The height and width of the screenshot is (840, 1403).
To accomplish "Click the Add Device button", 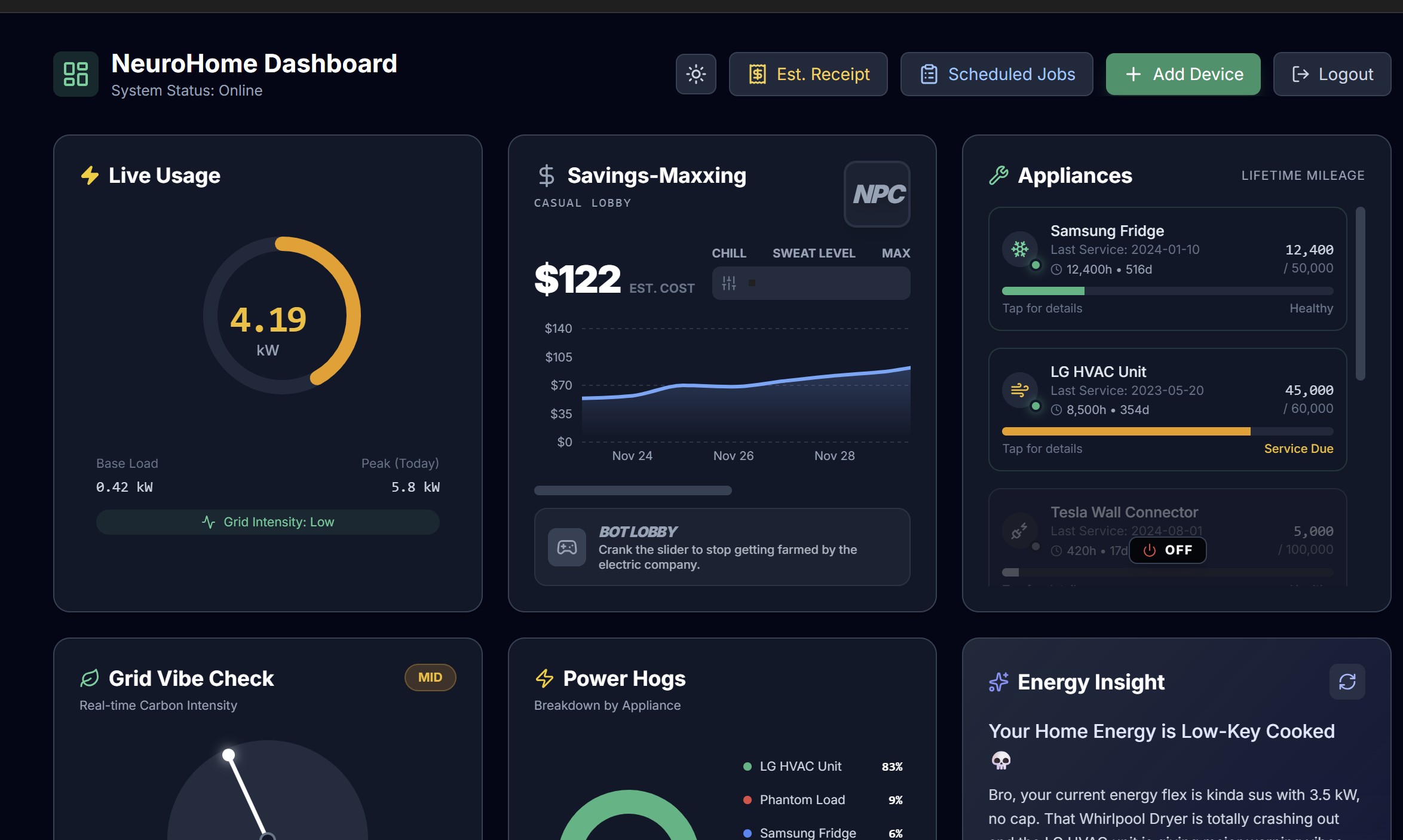I will click(x=1183, y=74).
